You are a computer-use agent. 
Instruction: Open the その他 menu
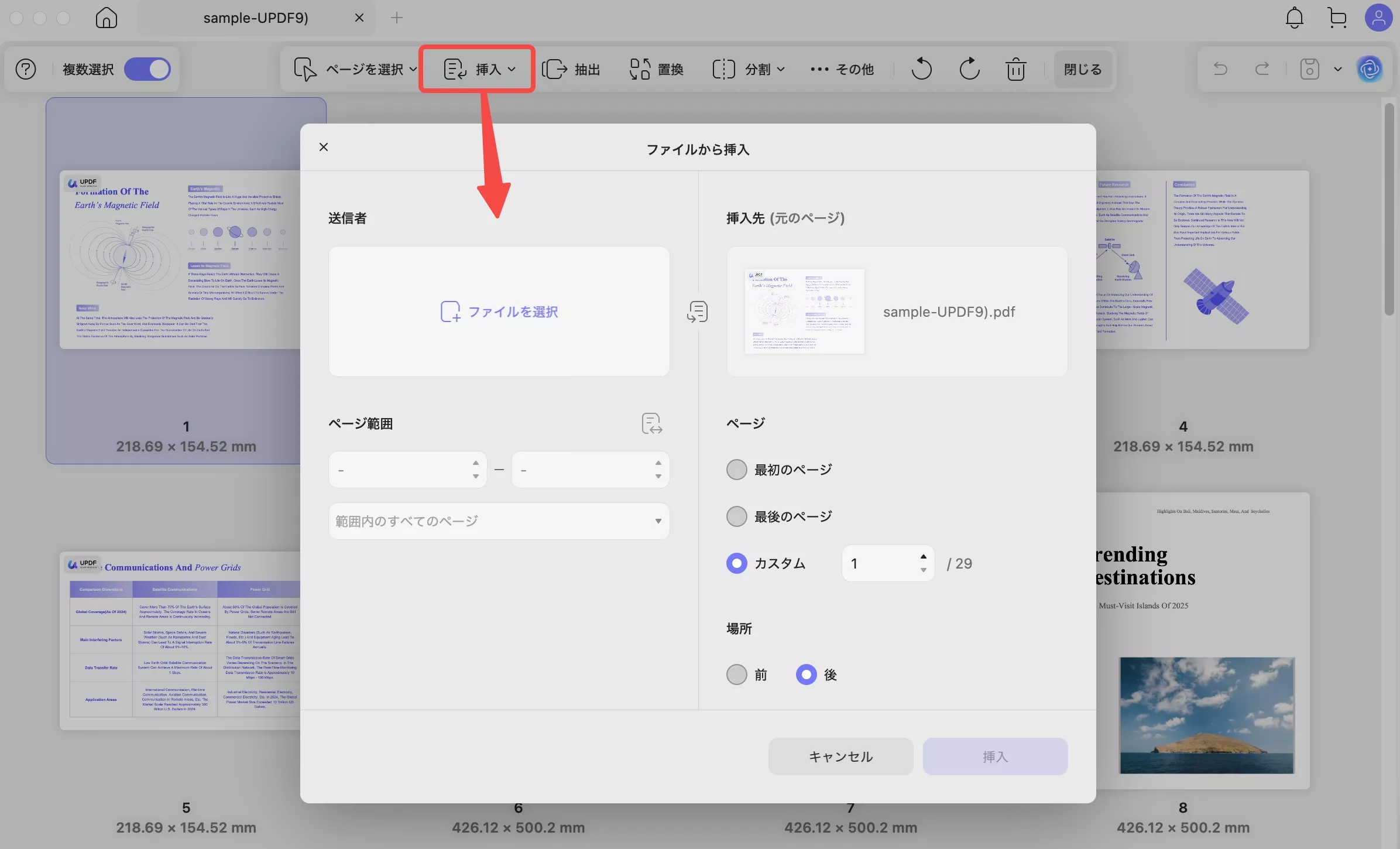[x=841, y=69]
